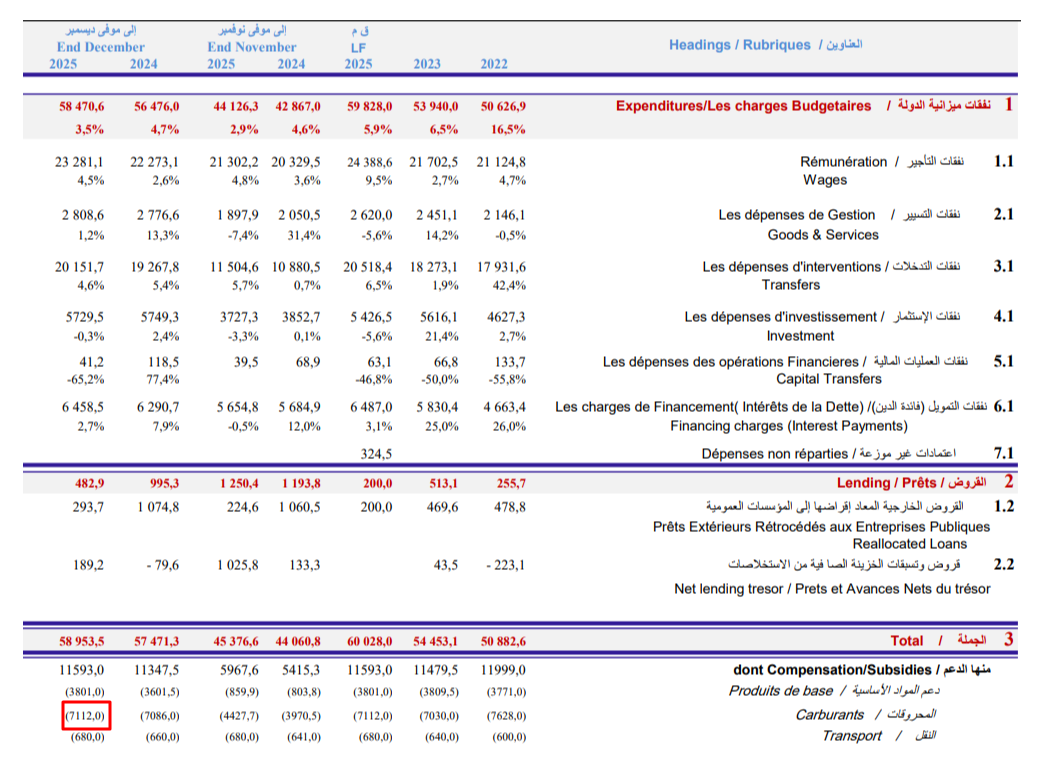Click the 'Reallocated Loans' label
The image size is (1040, 776).
pos(909,544)
